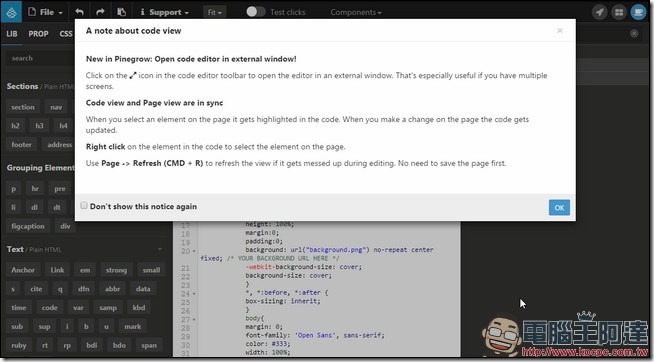This screenshot has height=362, width=654.
Task: Select the ruby element
Action: 19,345
